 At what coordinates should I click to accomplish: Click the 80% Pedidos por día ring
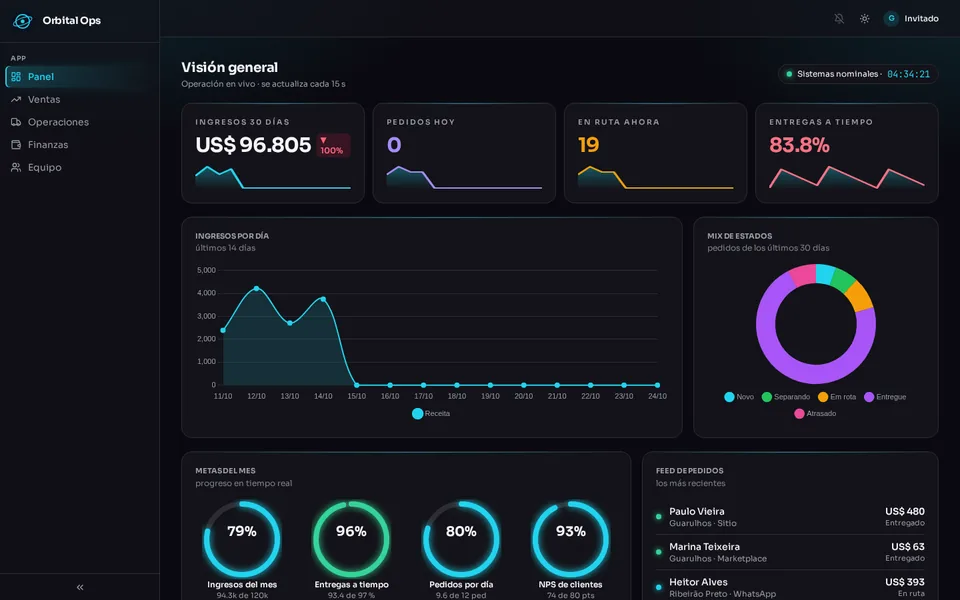tap(461, 539)
